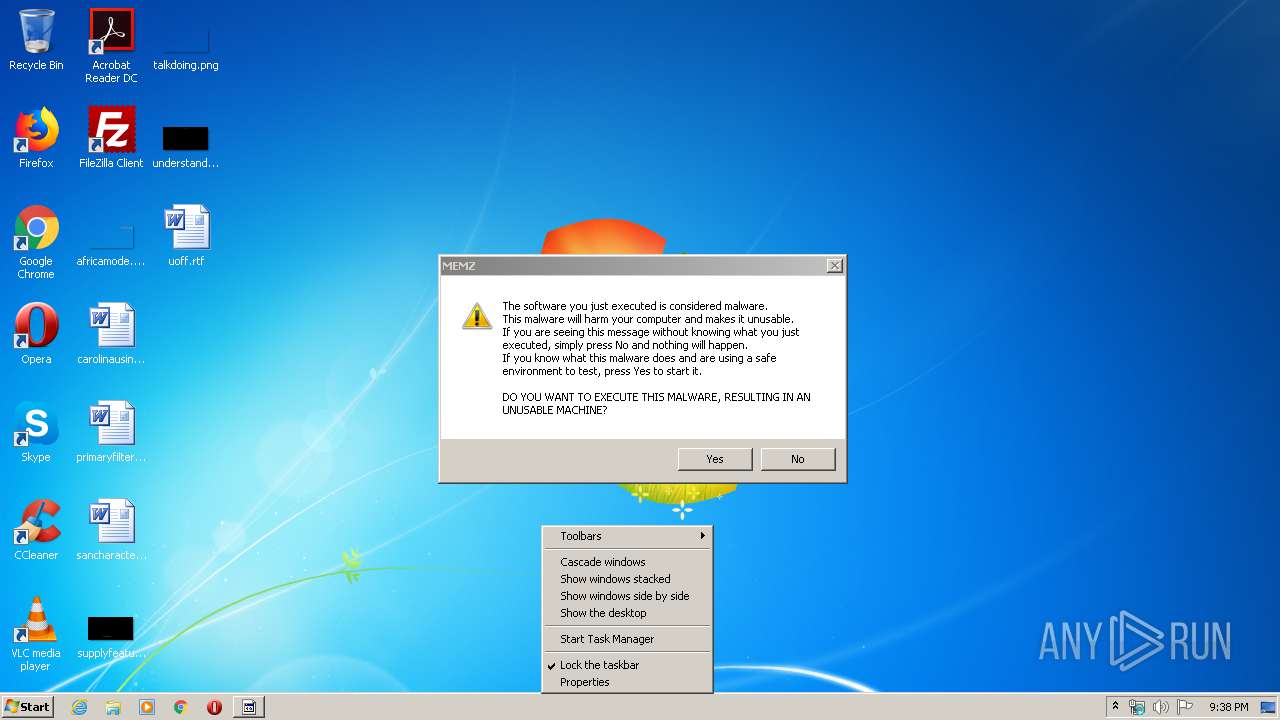The height and width of the screenshot is (720, 1280).
Task: Expand the Toolbars submenu
Action: (627, 536)
